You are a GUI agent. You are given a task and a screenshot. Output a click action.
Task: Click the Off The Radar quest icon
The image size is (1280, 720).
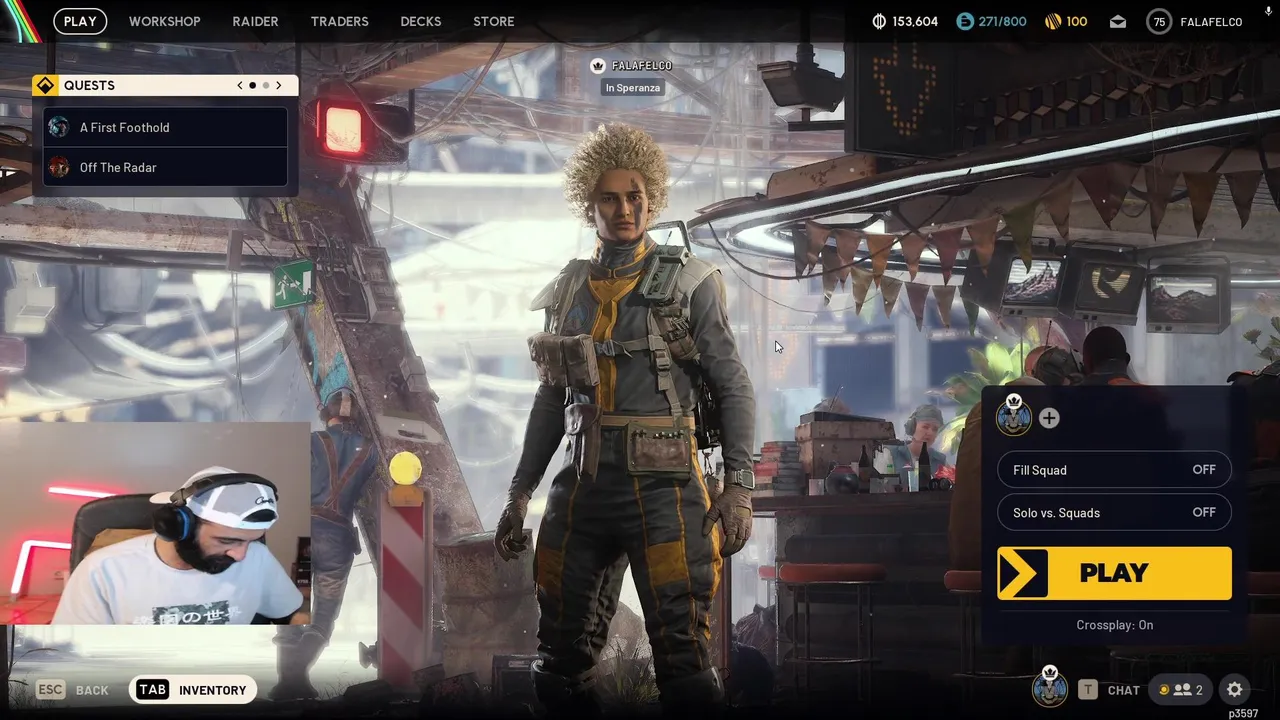click(x=59, y=167)
